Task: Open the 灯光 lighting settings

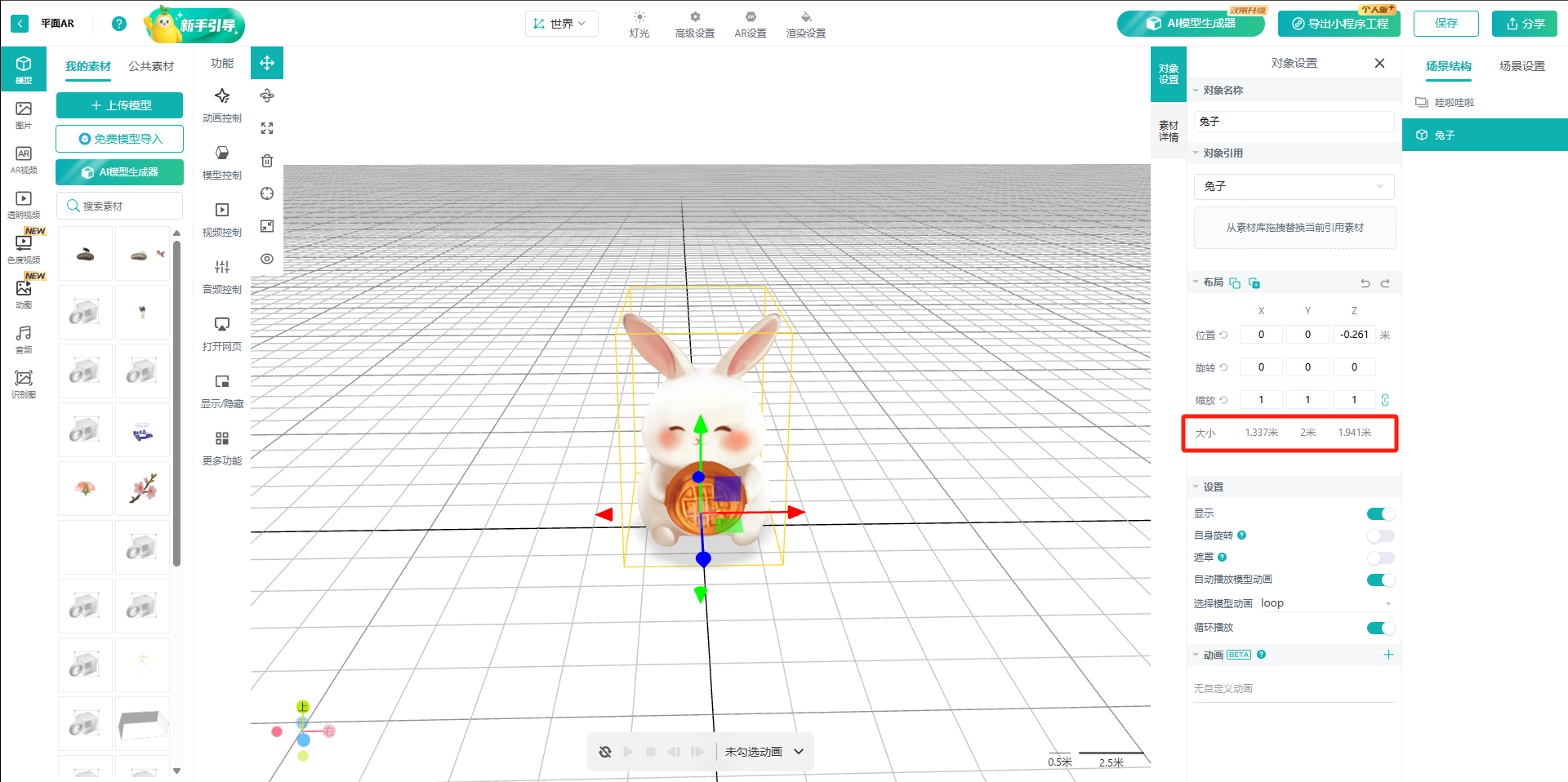Action: click(639, 24)
